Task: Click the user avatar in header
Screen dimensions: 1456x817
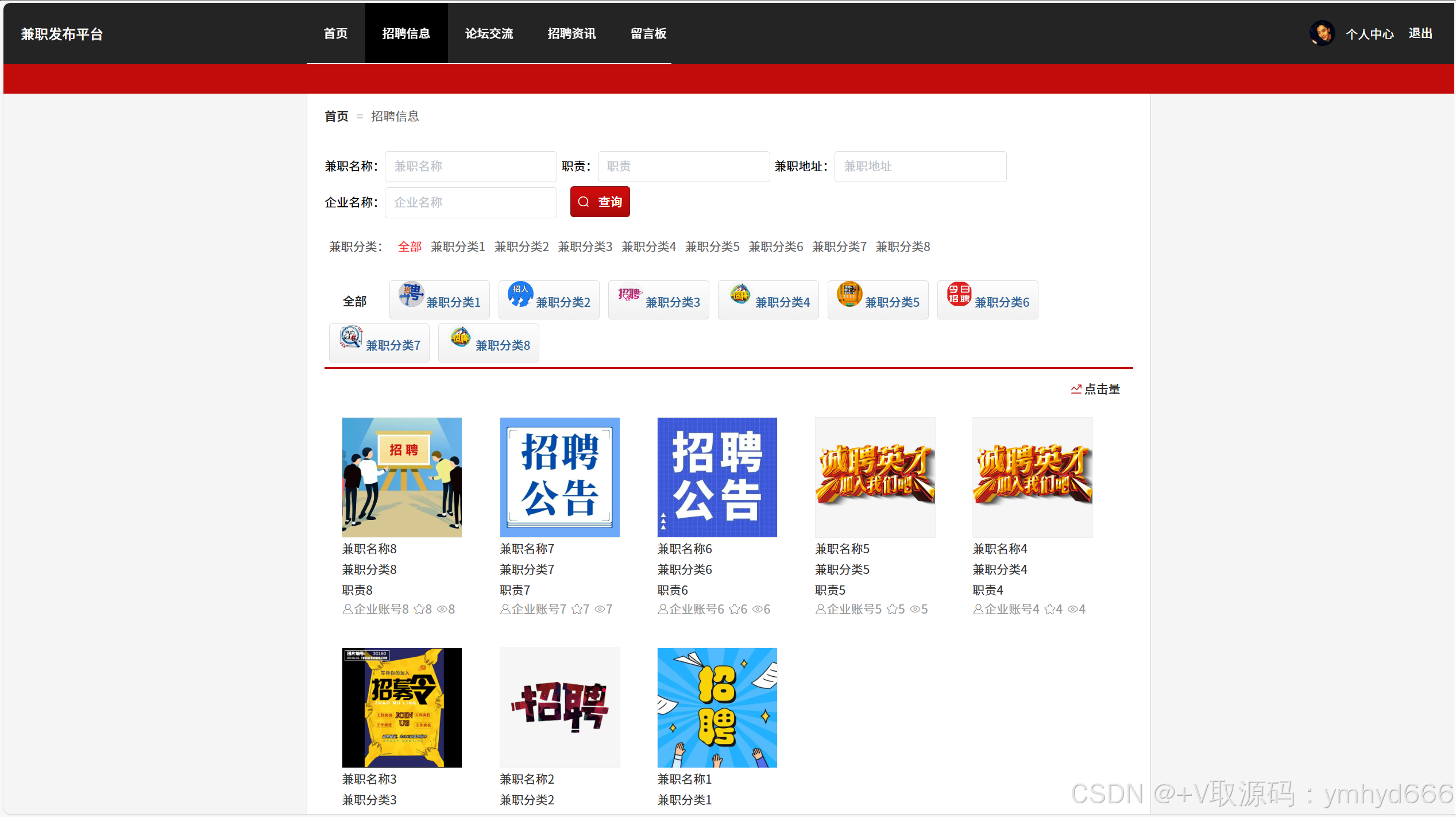Action: pyautogui.click(x=1322, y=33)
